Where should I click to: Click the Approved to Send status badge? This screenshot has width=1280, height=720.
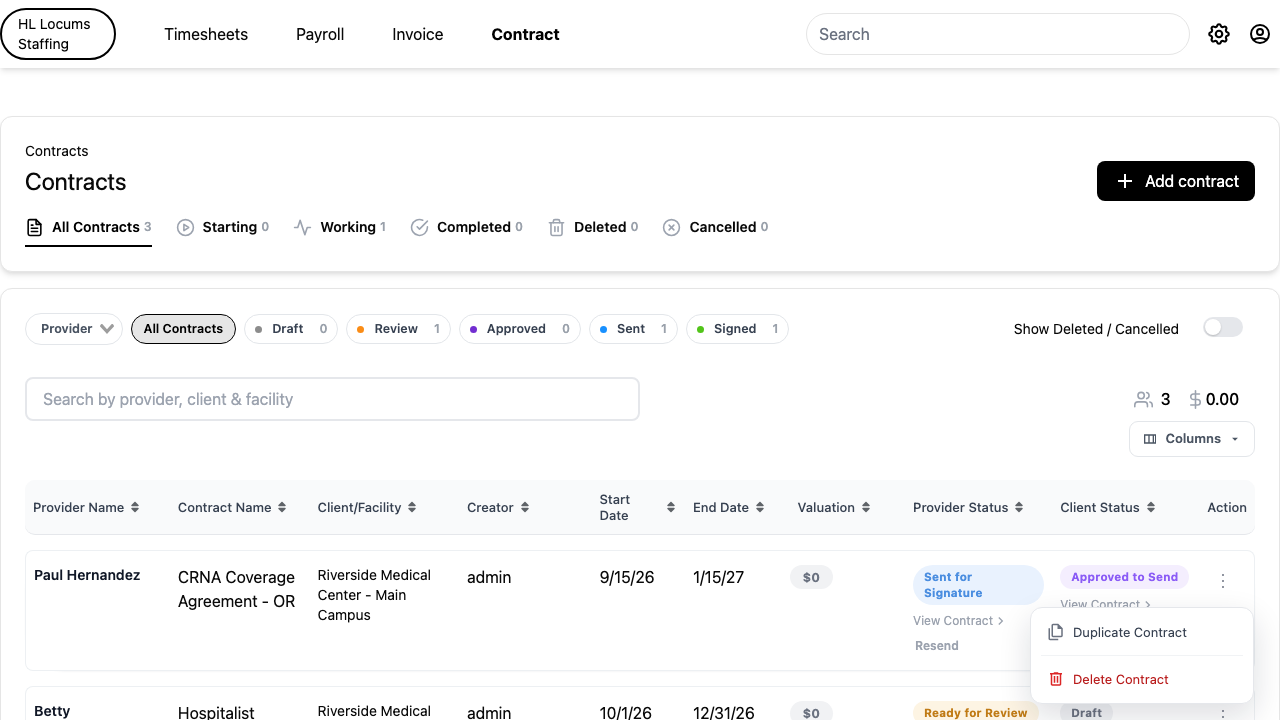[1125, 577]
